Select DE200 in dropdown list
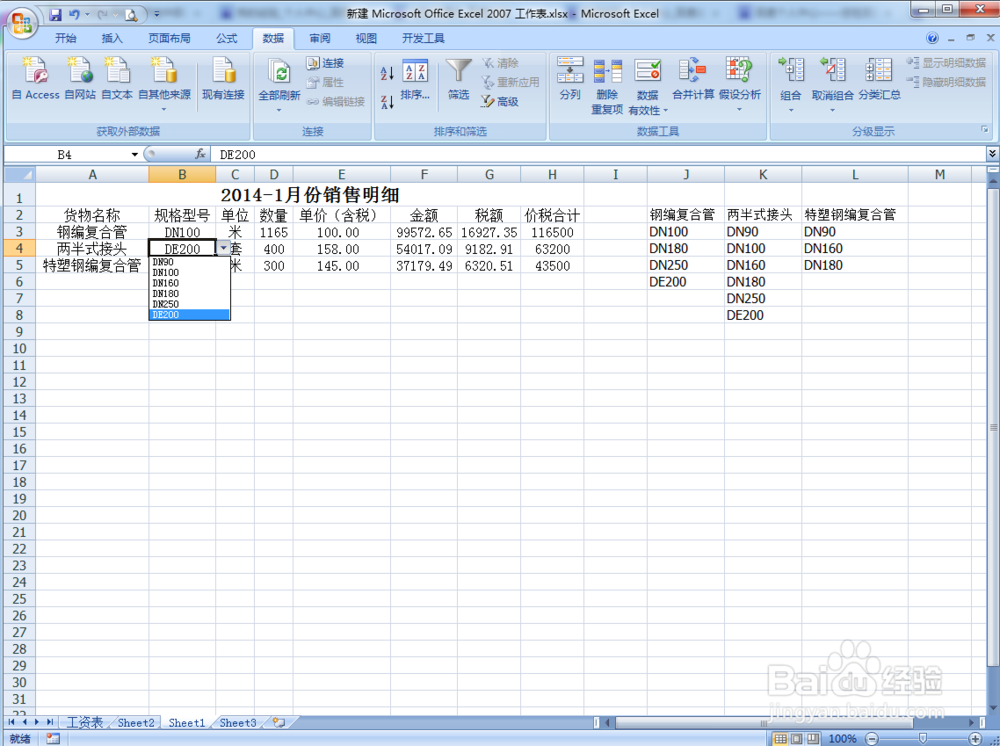Image resolution: width=1000 pixels, height=746 pixels. click(189, 314)
